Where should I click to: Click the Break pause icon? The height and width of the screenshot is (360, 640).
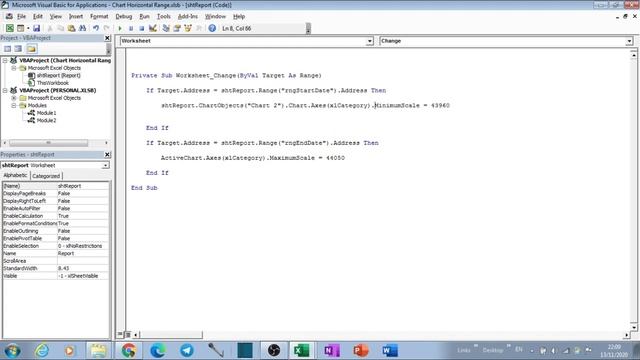pos(131,28)
